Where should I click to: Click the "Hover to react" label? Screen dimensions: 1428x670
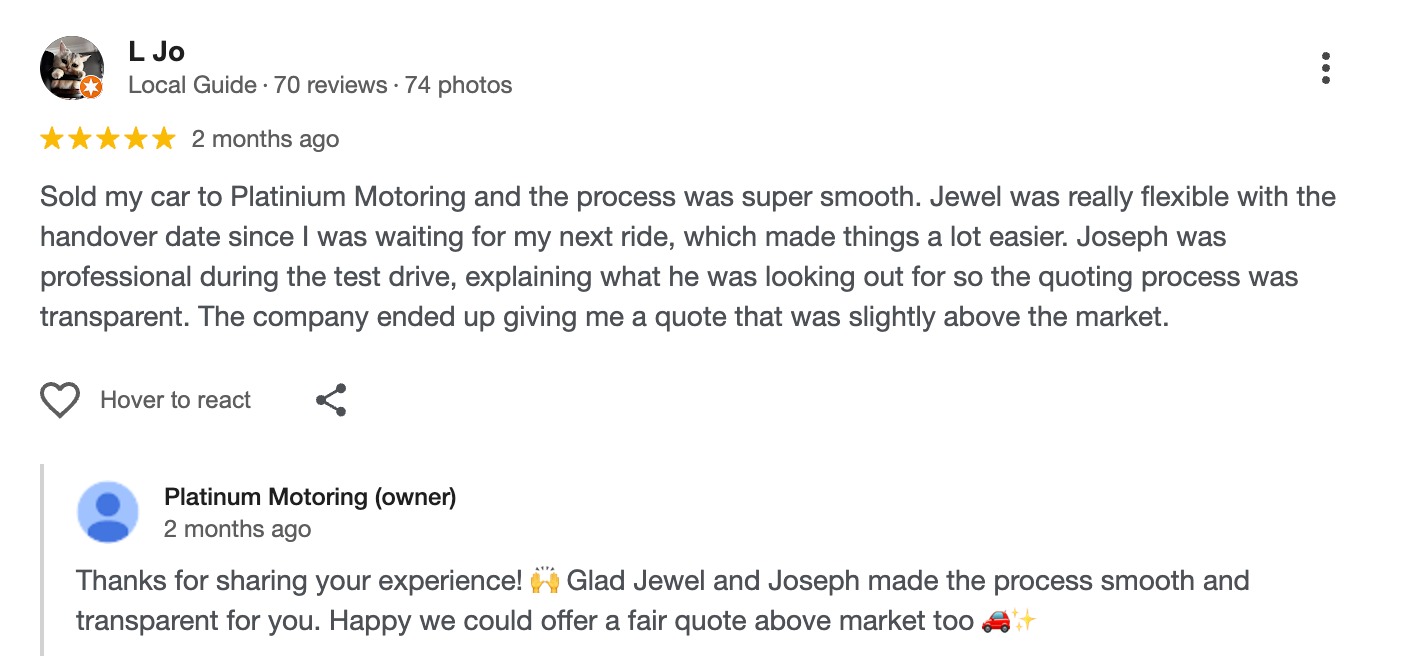point(176,400)
